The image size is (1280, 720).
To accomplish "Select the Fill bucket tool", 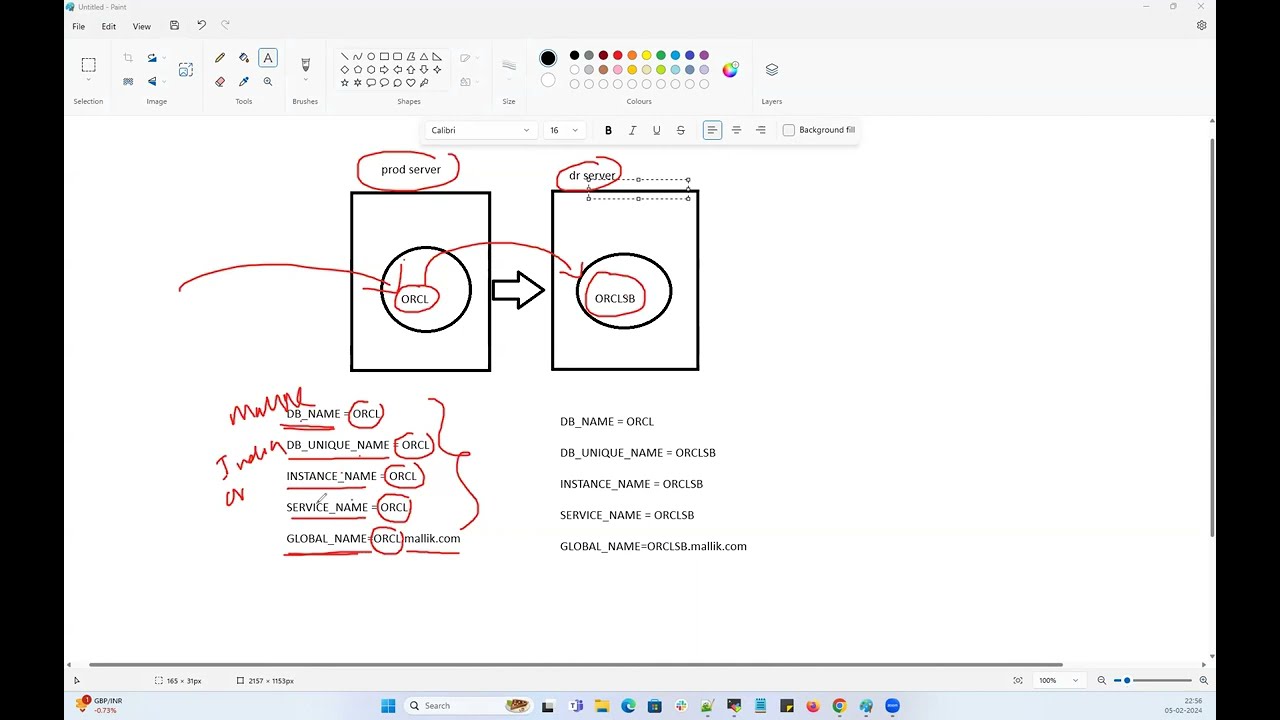I will [x=244, y=58].
